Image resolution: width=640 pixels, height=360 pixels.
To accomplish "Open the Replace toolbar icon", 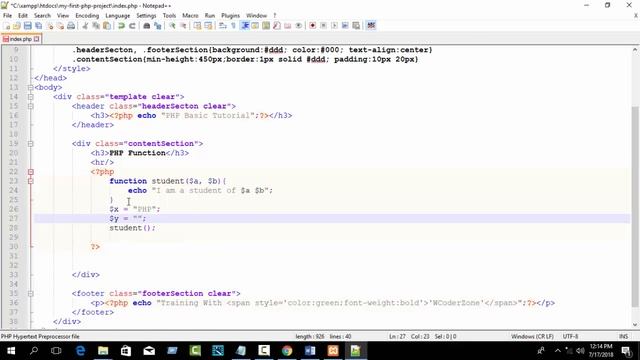I will pos(158,26).
